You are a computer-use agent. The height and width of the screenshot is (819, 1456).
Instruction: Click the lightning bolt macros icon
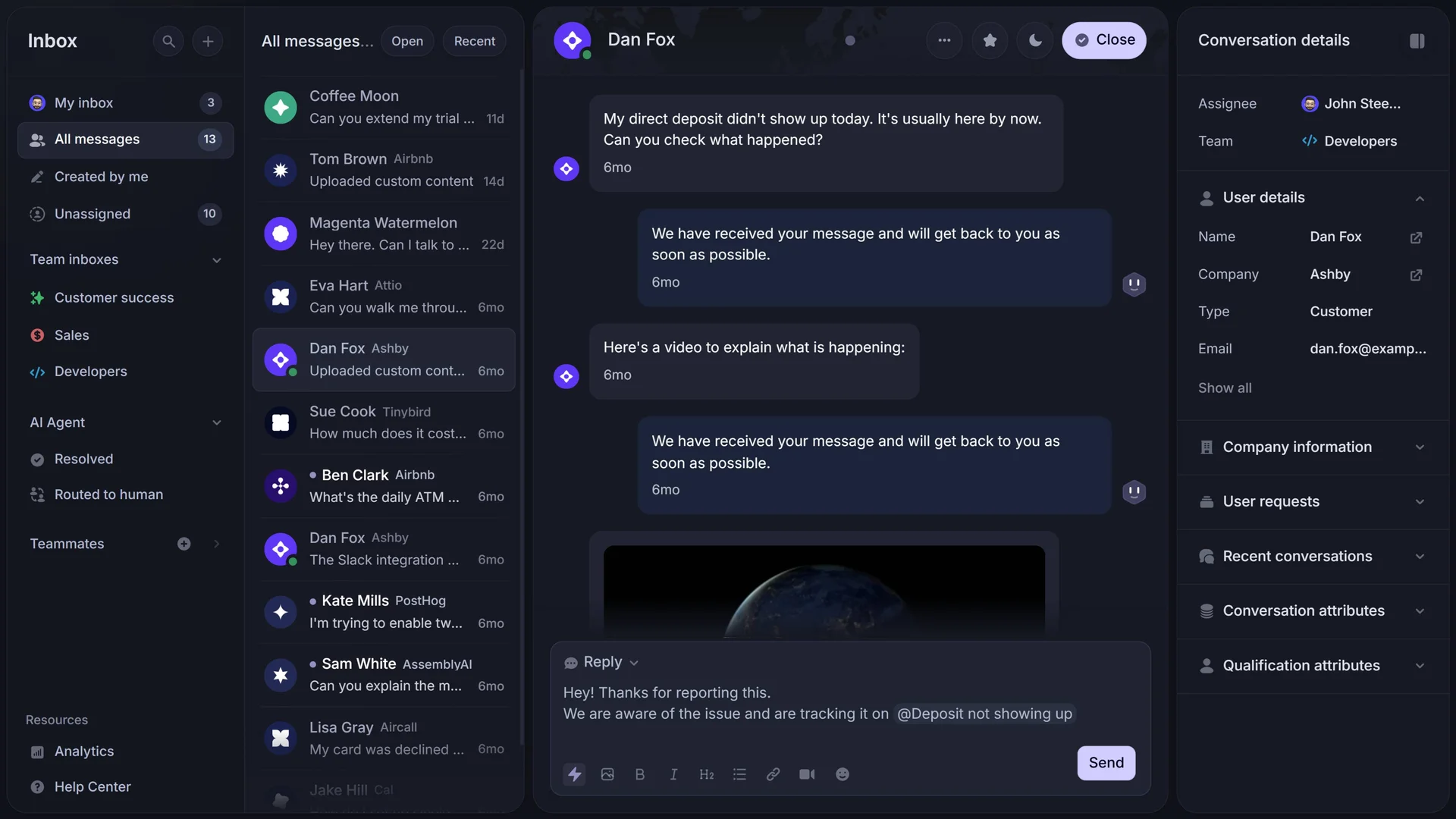coord(575,774)
